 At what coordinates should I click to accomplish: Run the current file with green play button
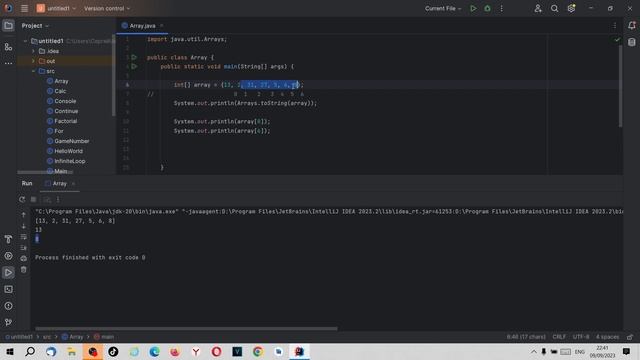point(473,8)
